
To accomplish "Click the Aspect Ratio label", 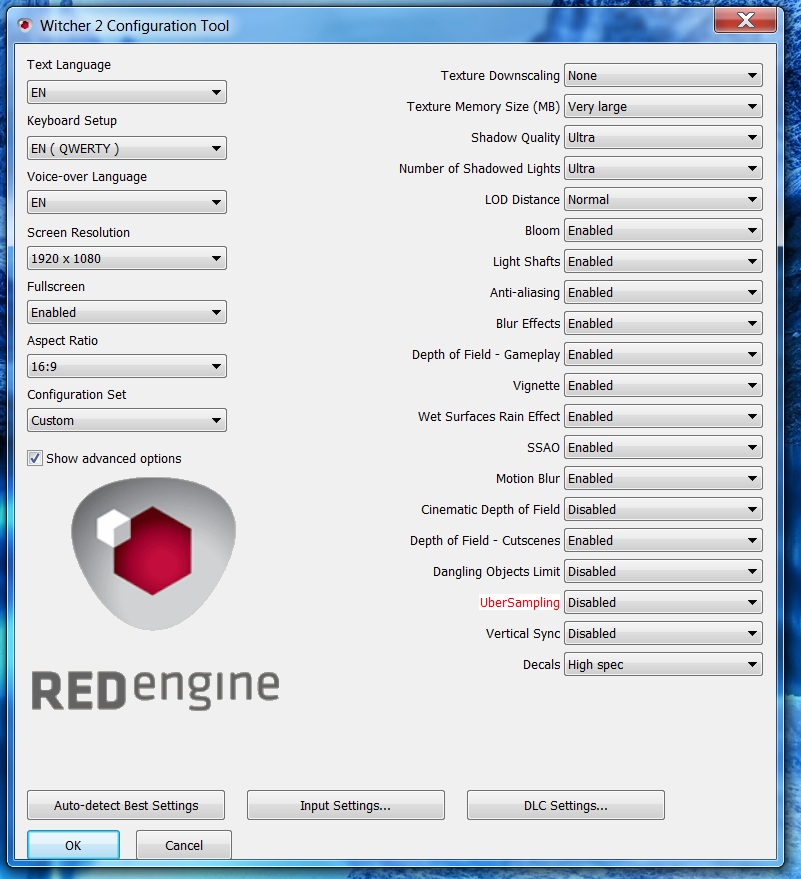I will click(62, 341).
